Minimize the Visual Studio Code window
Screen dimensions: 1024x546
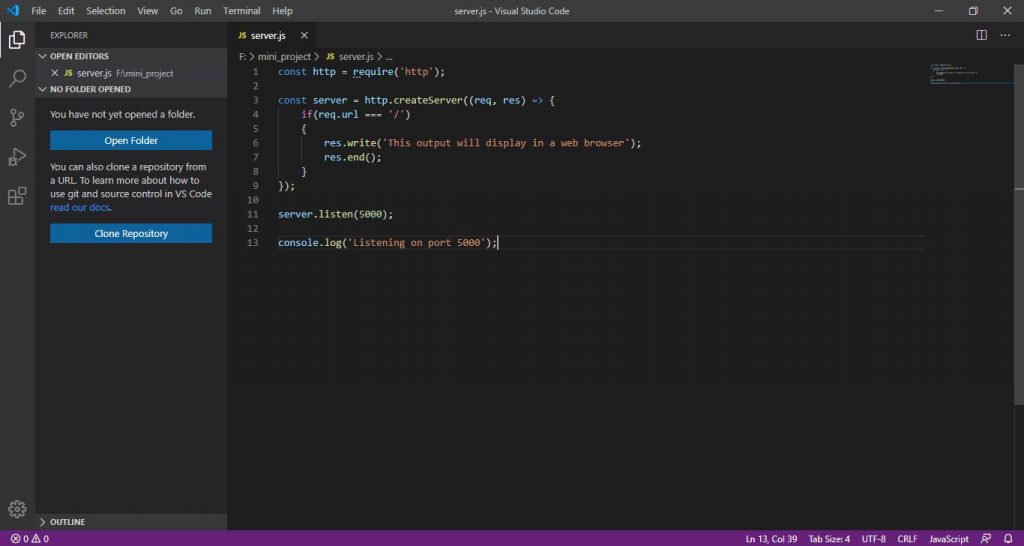pyautogui.click(x=938, y=10)
